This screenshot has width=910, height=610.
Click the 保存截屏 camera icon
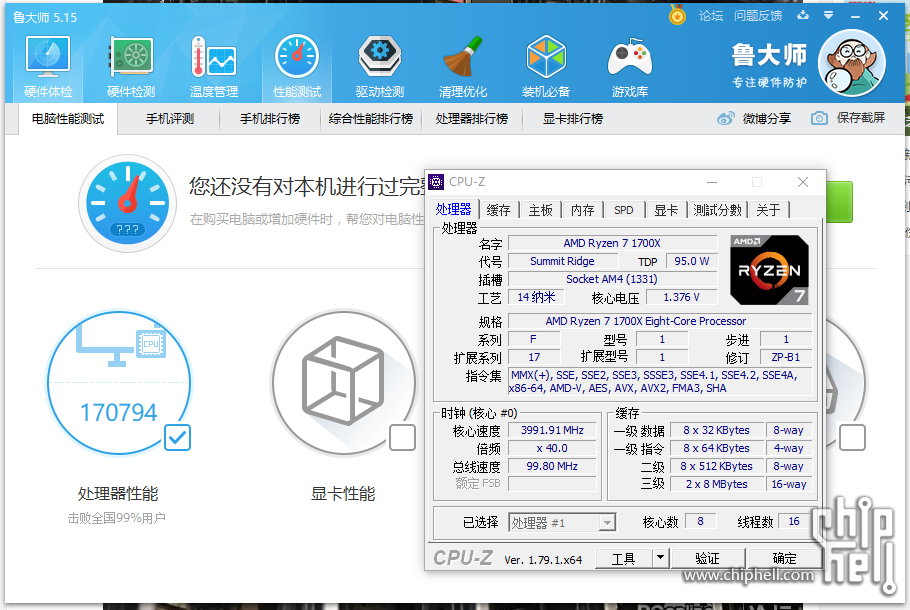tap(819, 118)
